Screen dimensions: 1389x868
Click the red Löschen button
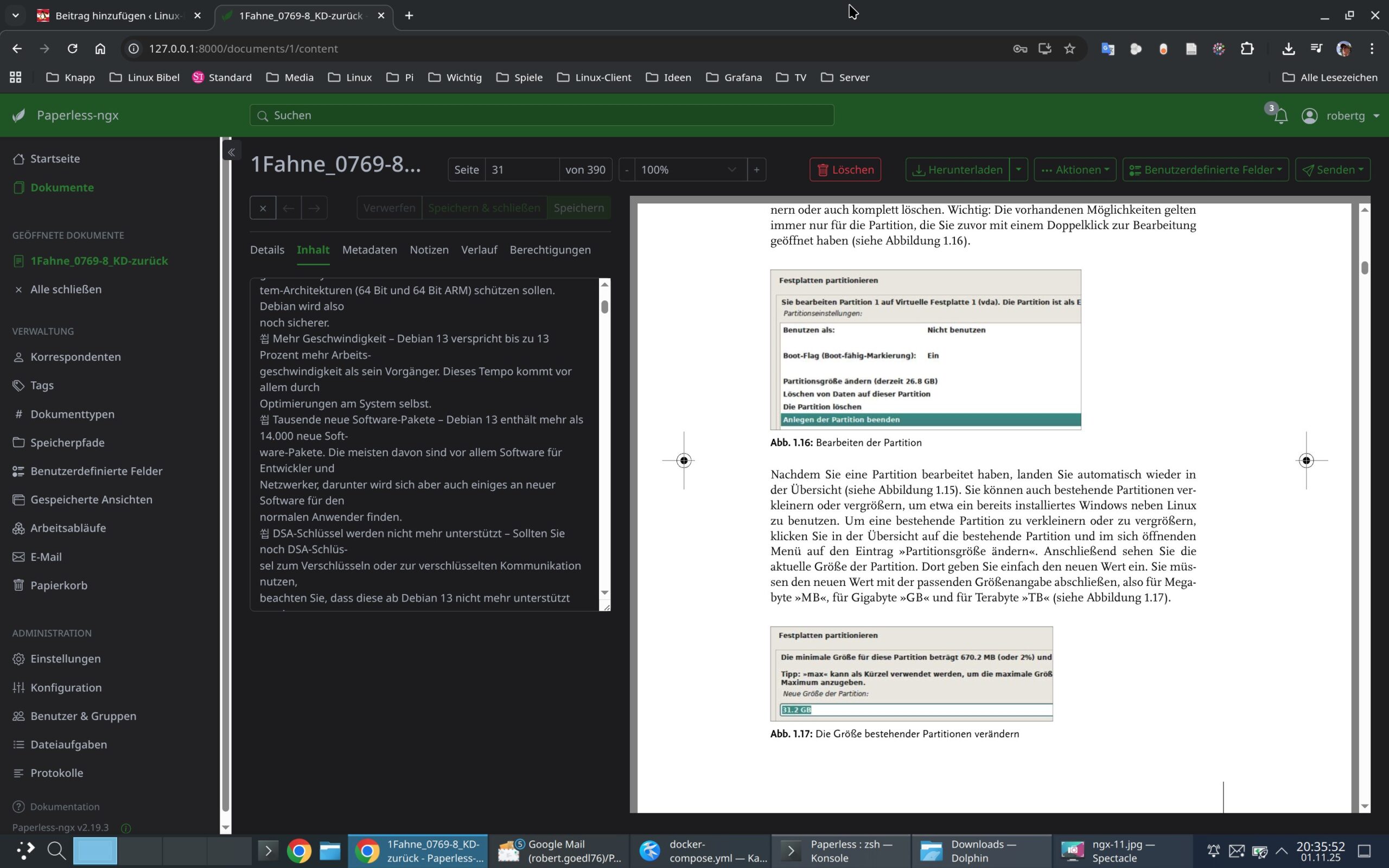tap(845, 170)
